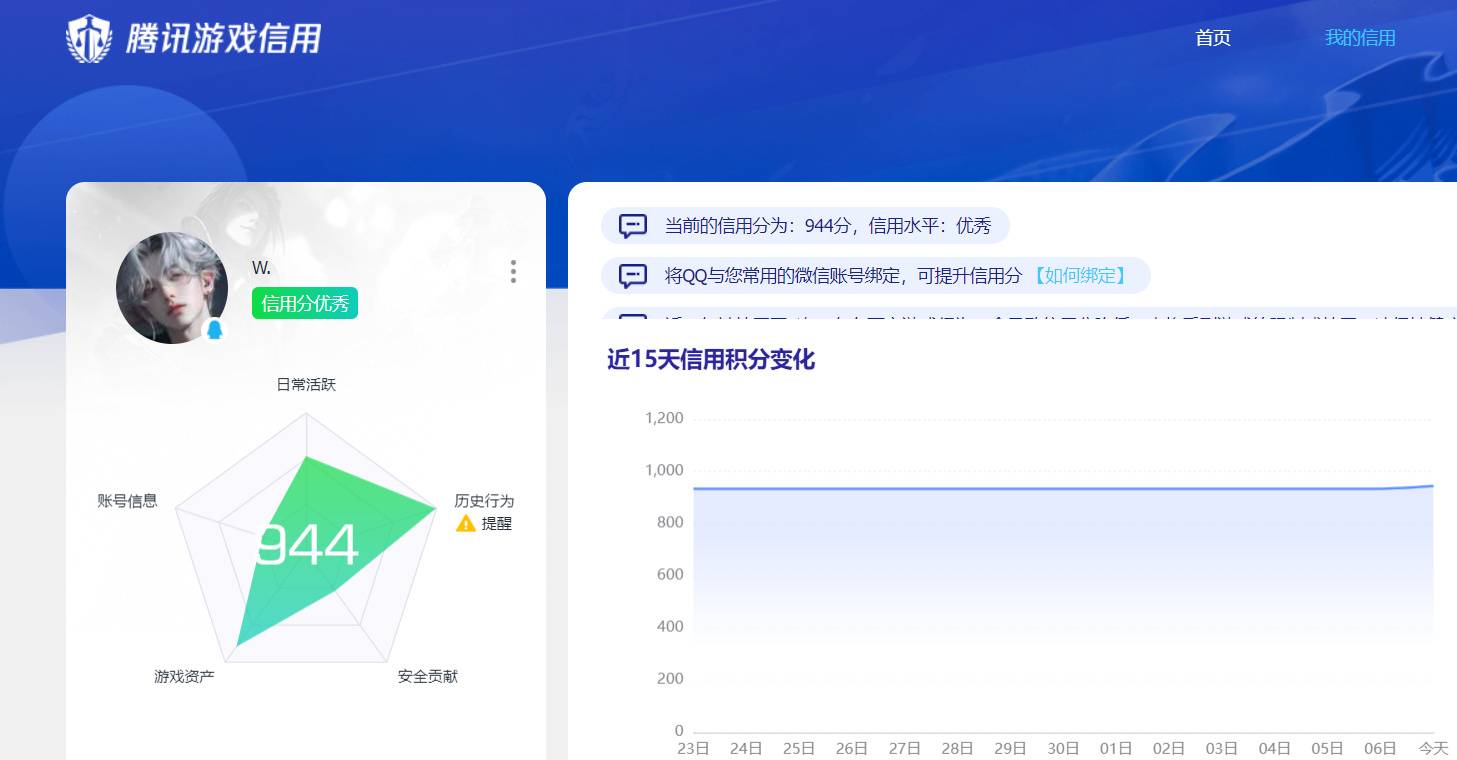This screenshot has height=760, width=1457.
Task: Click the user avatar picture
Action: click(172, 288)
